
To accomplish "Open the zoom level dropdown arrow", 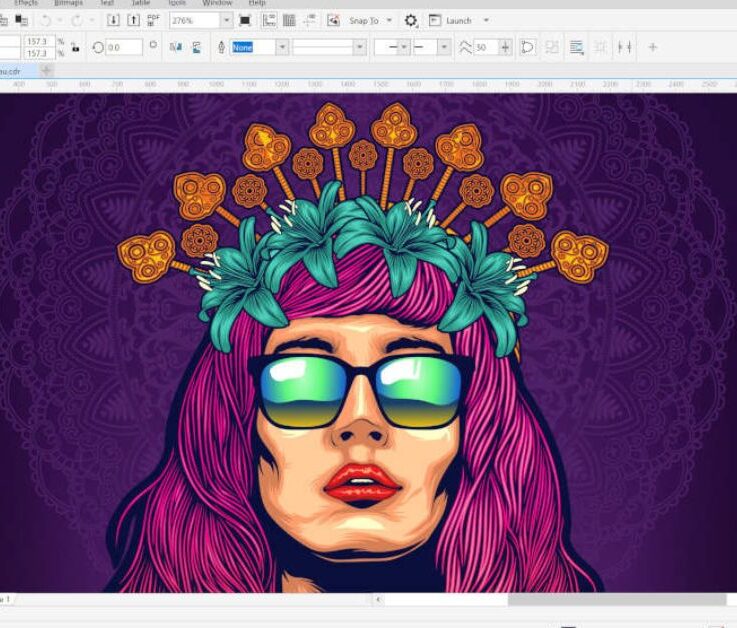I will [227, 21].
